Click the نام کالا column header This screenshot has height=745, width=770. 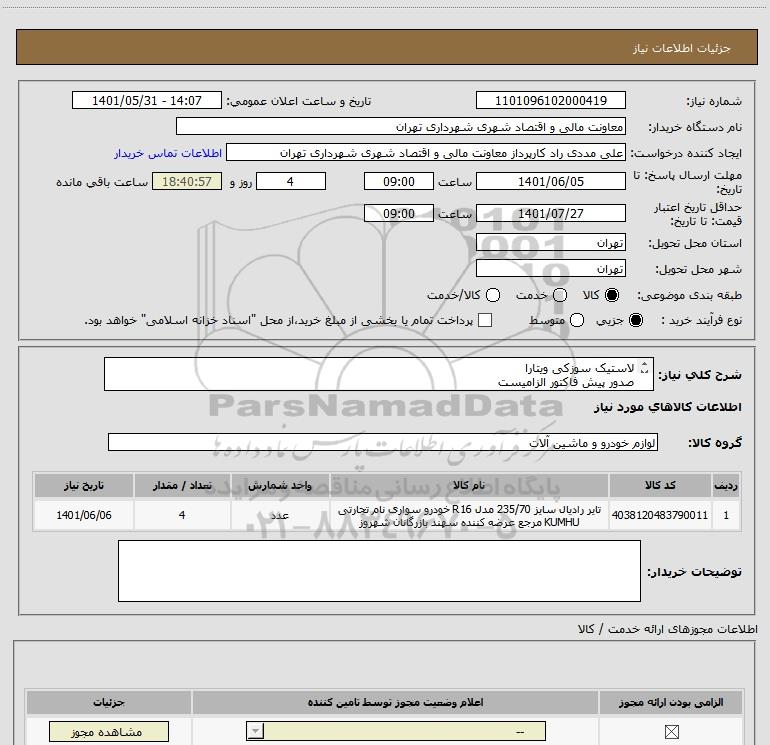(x=469, y=485)
